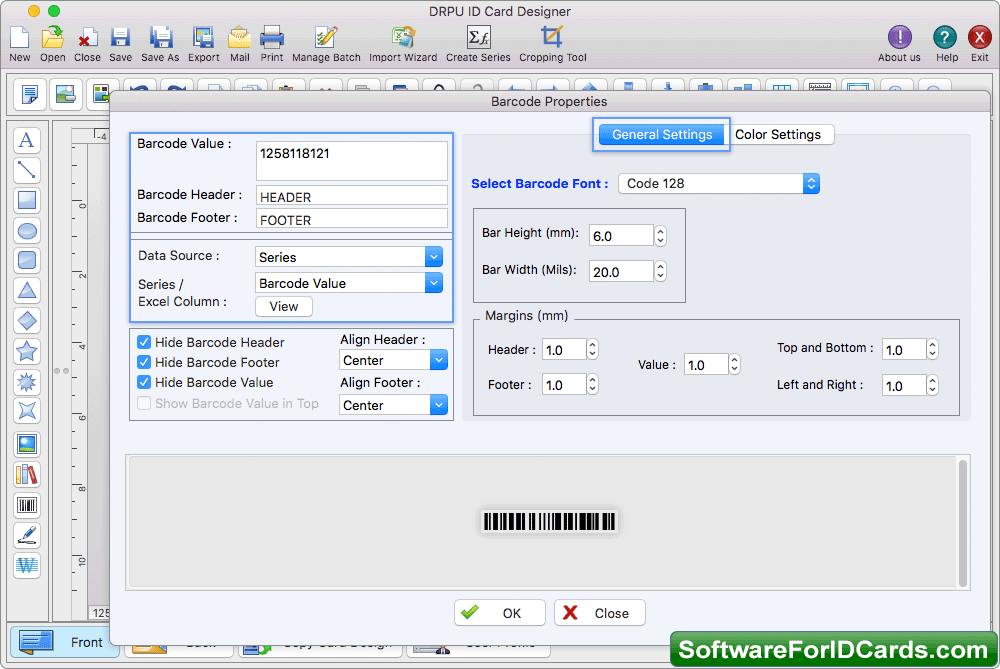Select the Rounded Rectangle tool

27,260
